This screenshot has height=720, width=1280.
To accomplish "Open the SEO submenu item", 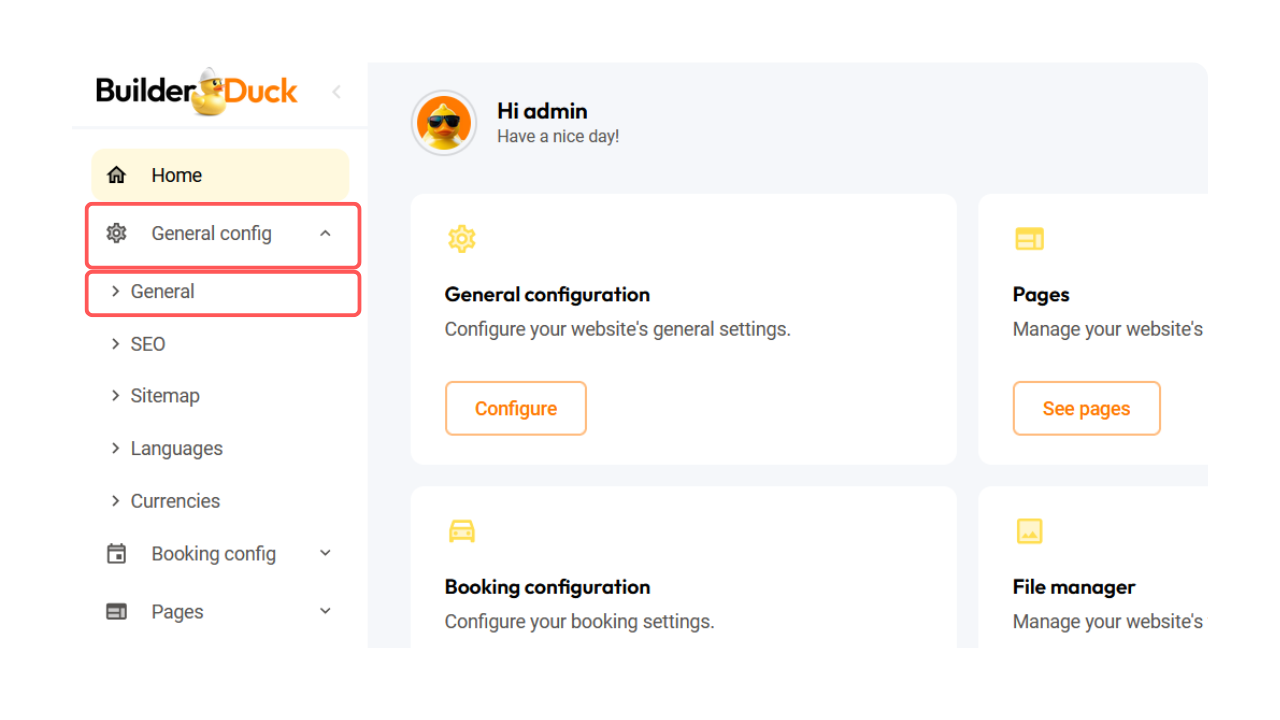I will (148, 344).
